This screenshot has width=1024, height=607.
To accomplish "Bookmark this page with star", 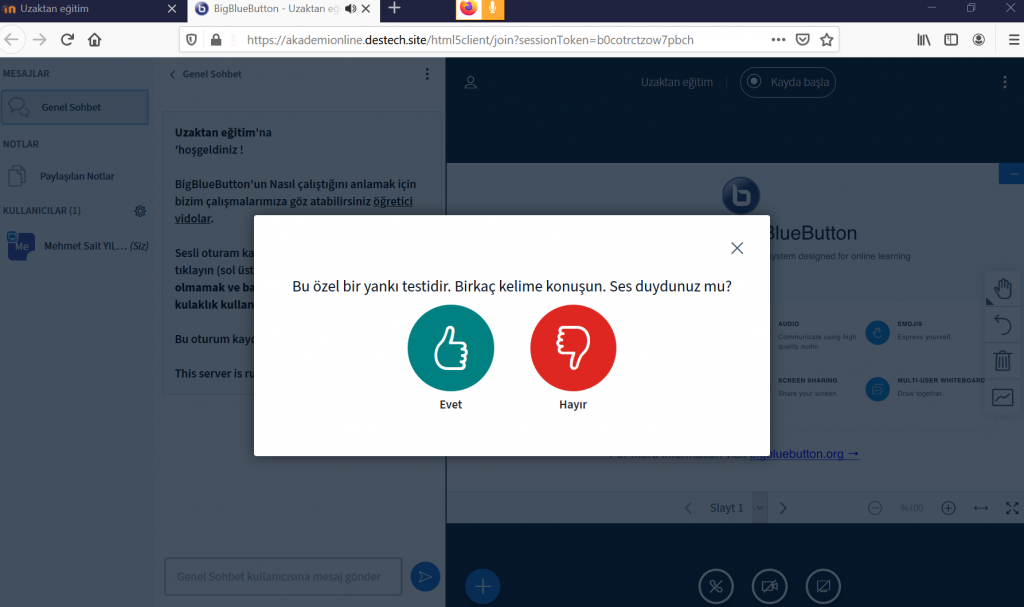I will [x=827, y=40].
